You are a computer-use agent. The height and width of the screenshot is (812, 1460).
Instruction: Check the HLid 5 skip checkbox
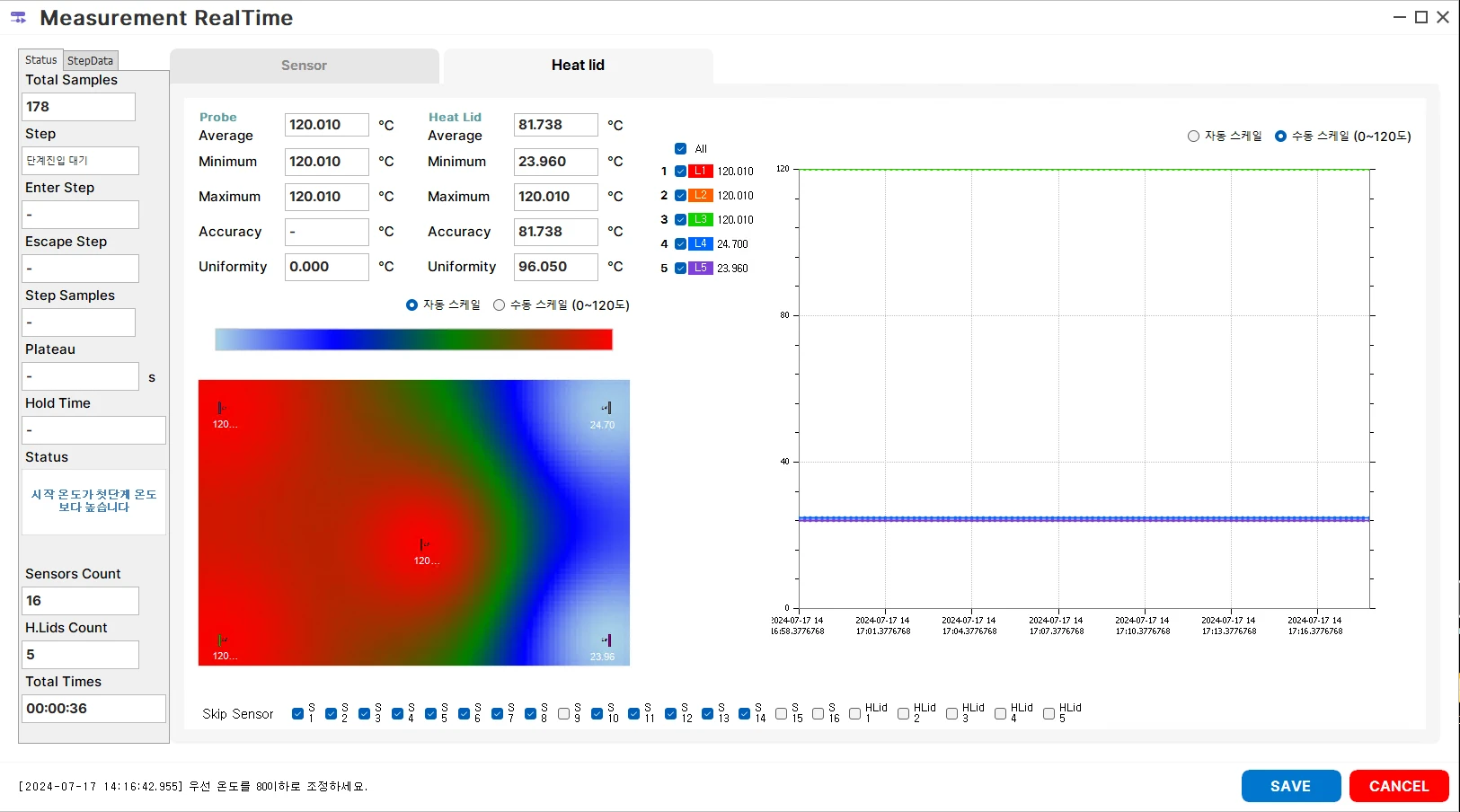(x=1049, y=714)
